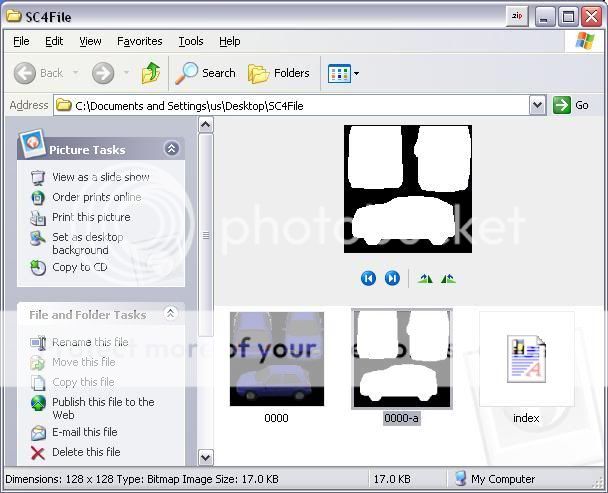Image resolution: width=608 pixels, height=493 pixels.
Task: Open the Views dropdown button
Action: pos(343,73)
